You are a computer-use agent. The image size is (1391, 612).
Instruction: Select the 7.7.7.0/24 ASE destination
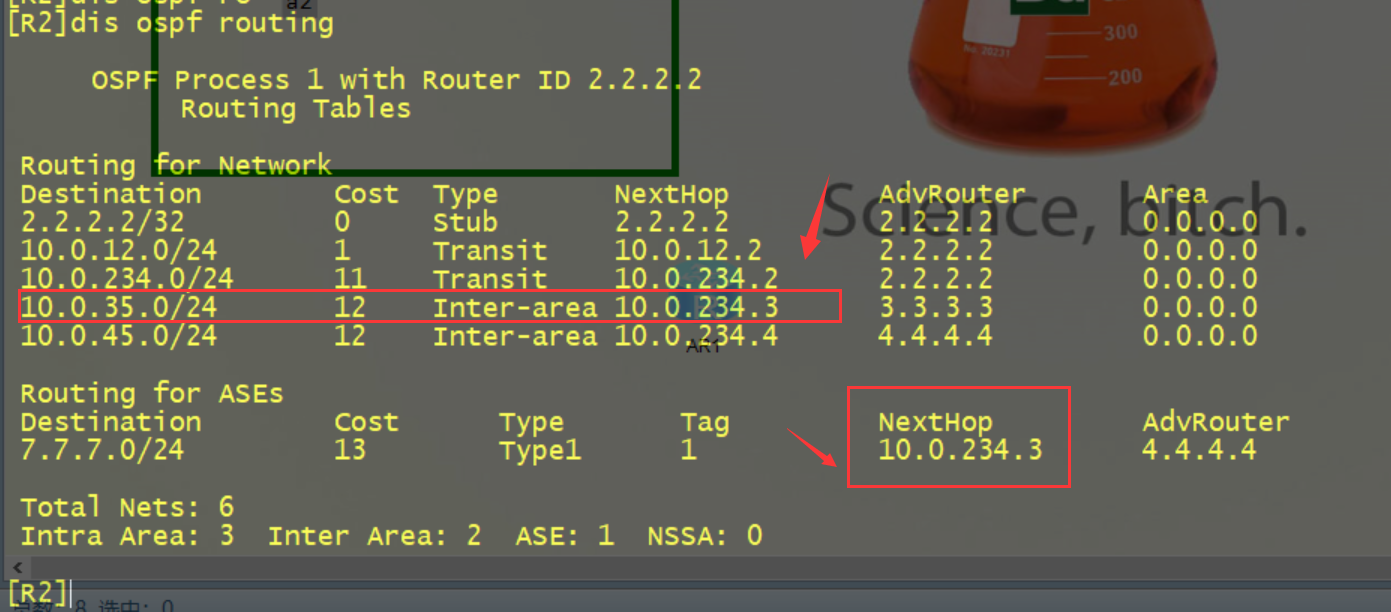click(100, 450)
